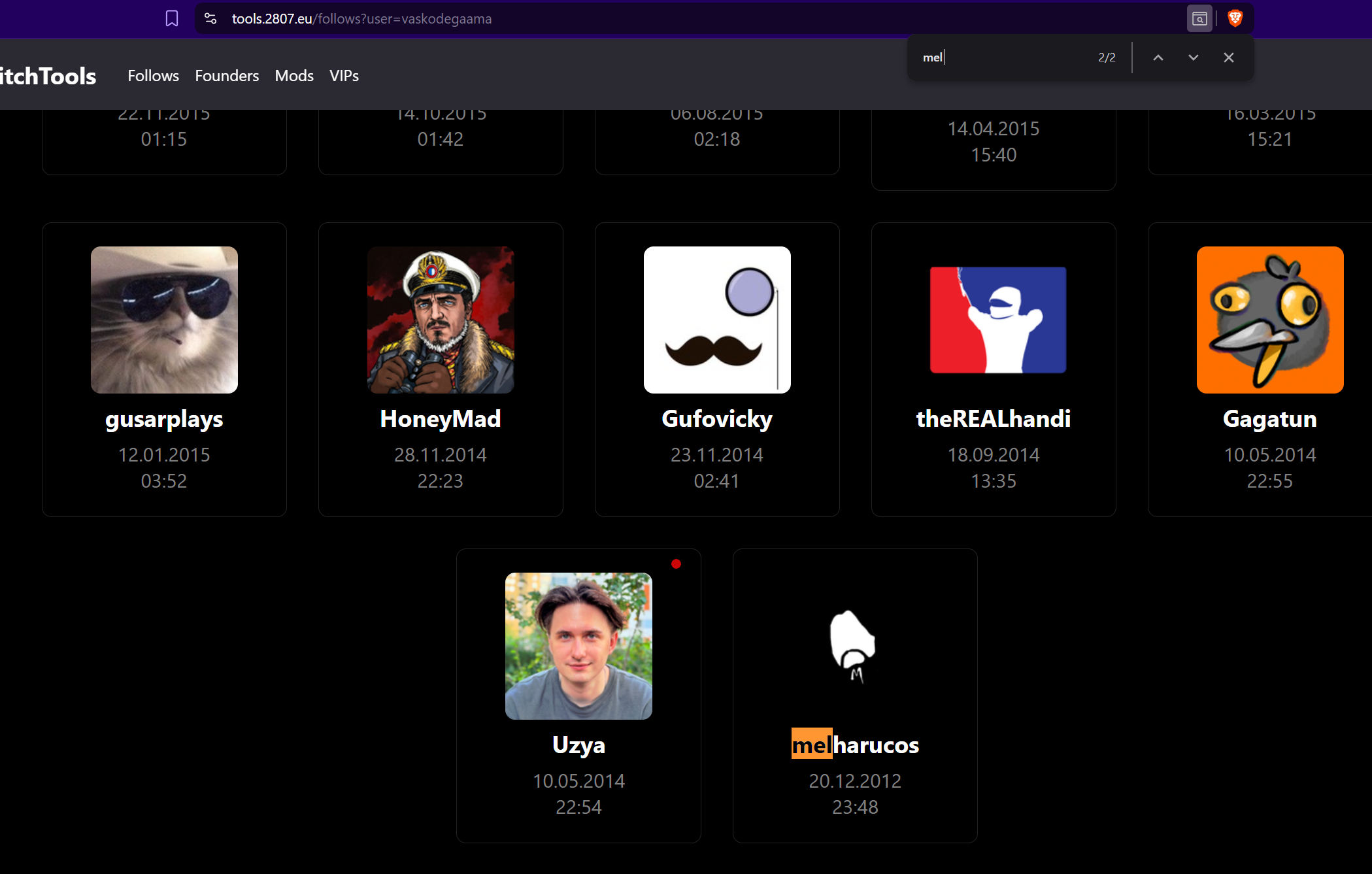Viewport: 1372px width, 874px height.
Task: Go to previous find match arrow
Action: (x=1158, y=58)
